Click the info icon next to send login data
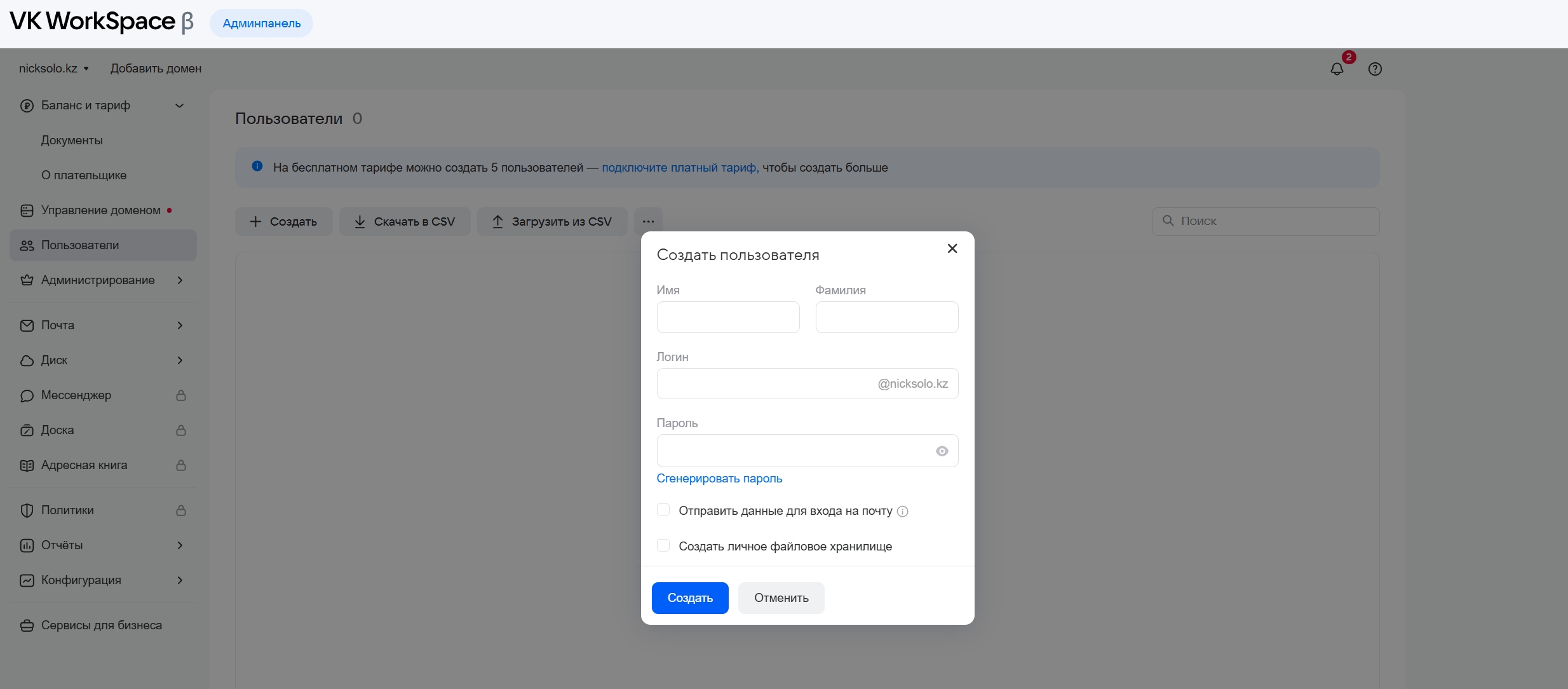Screen dimensions: 1568x689 (902, 511)
